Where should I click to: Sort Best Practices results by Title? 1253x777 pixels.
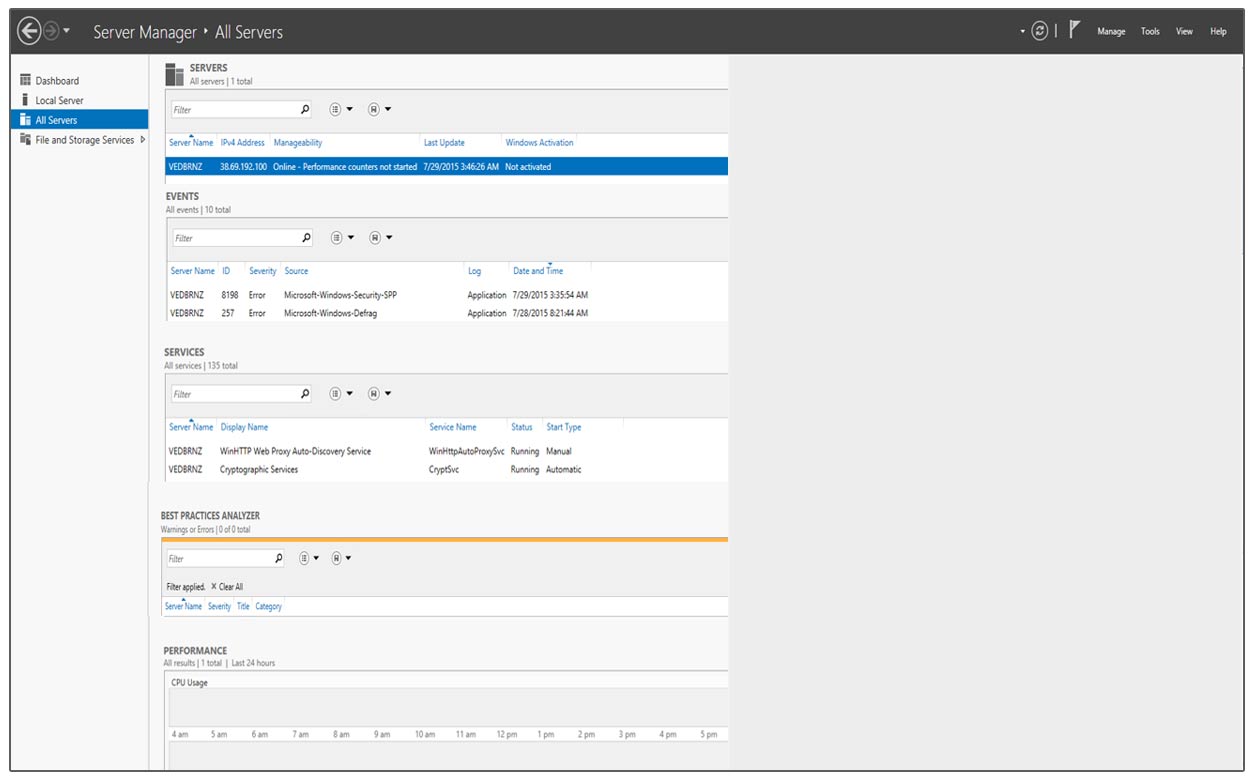(x=243, y=606)
